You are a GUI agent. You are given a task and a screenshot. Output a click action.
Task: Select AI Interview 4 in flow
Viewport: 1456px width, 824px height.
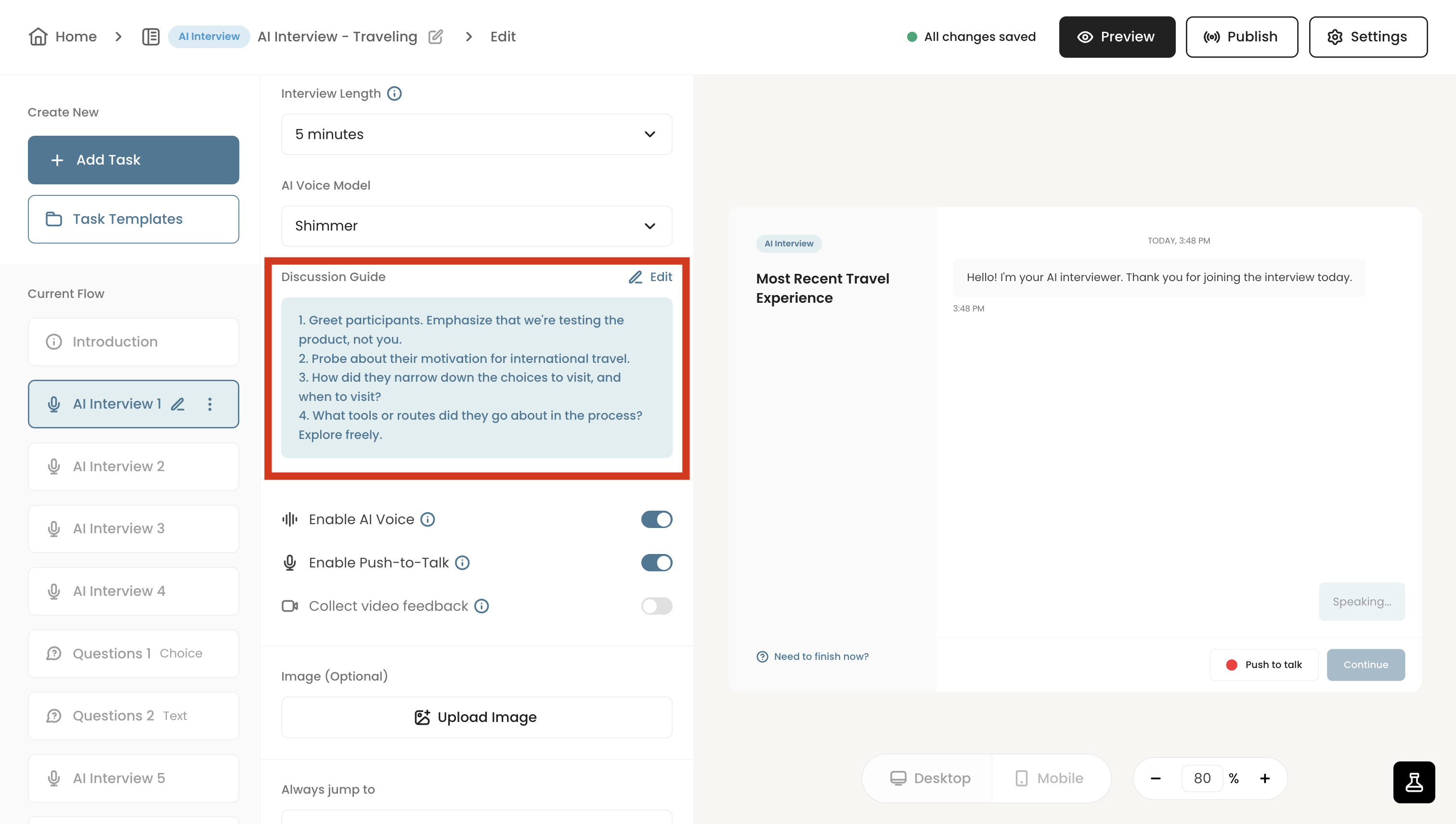(x=133, y=592)
